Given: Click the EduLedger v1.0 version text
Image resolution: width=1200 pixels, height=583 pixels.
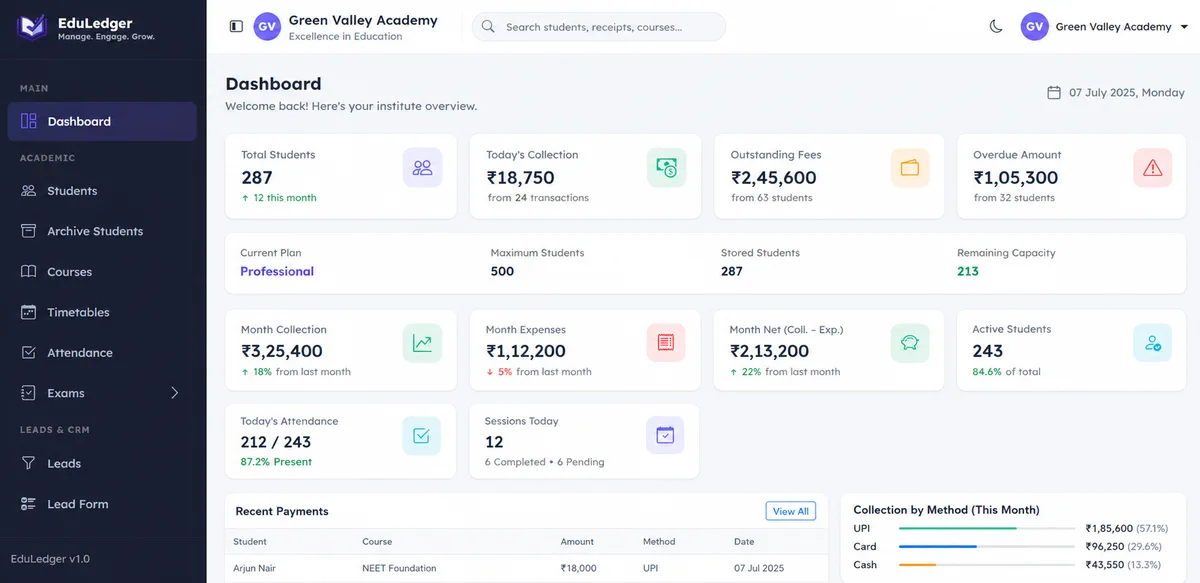Looking at the screenshot, I should [x=50, y=559].
